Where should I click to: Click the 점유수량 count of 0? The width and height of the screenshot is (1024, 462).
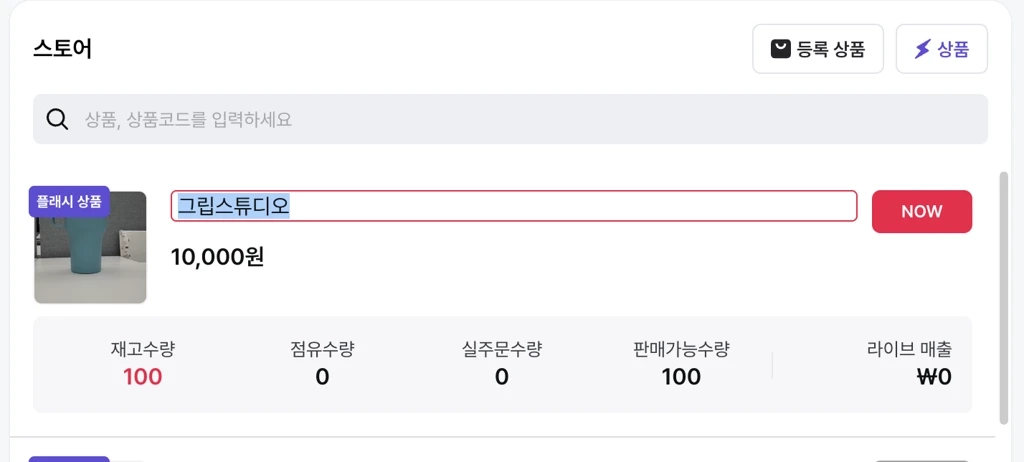[x=322, y=377]
